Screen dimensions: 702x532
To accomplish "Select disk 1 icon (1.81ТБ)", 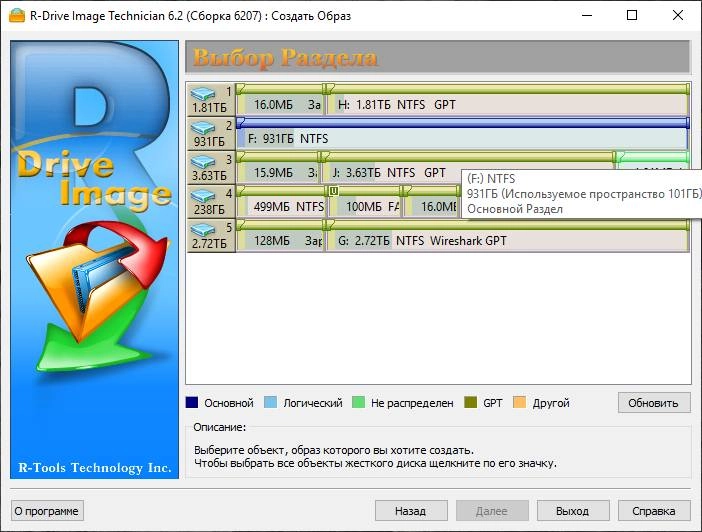I will pyautogui.click(x=211, y=99).
